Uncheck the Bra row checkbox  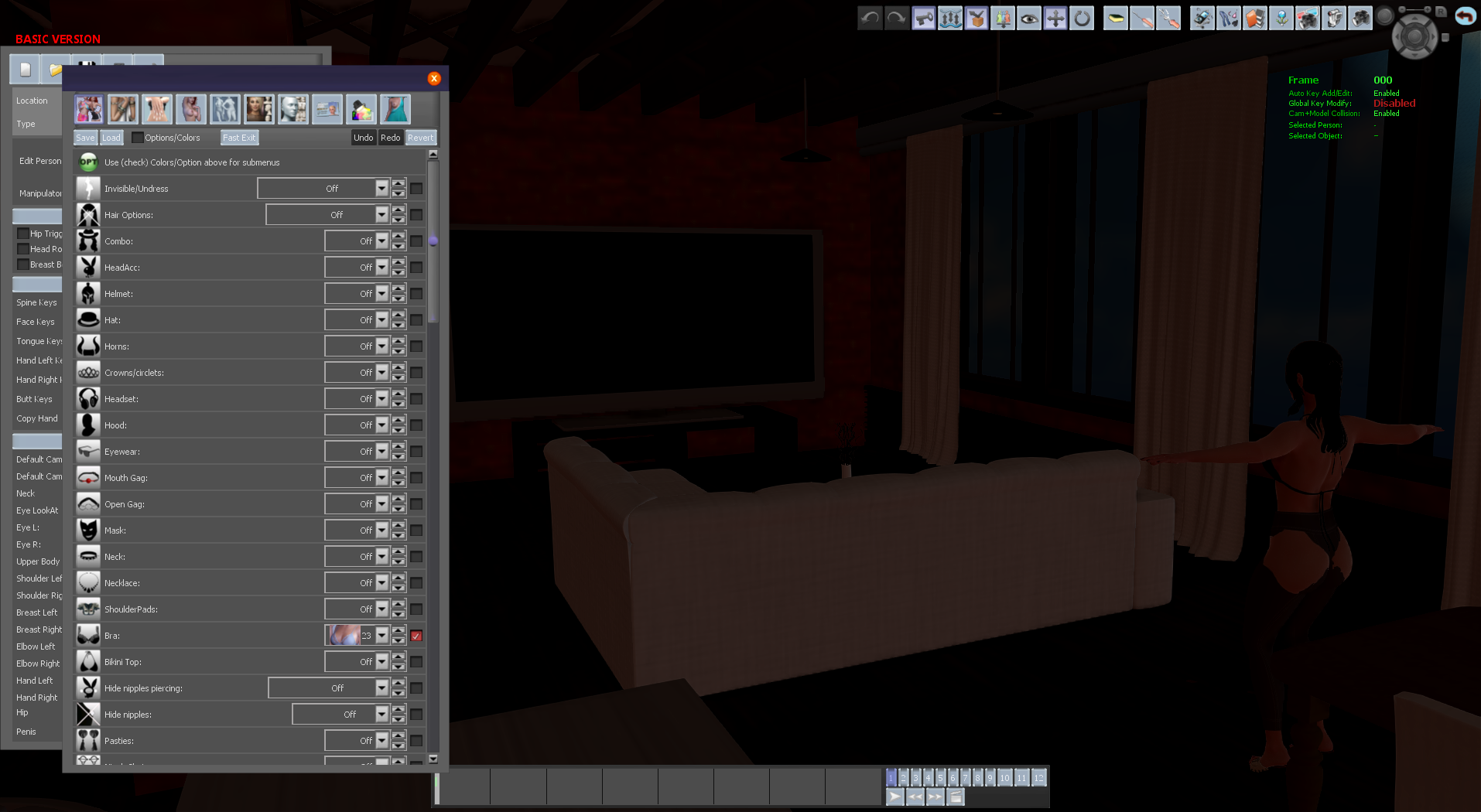pyautogui.click(x=416, y=636)
